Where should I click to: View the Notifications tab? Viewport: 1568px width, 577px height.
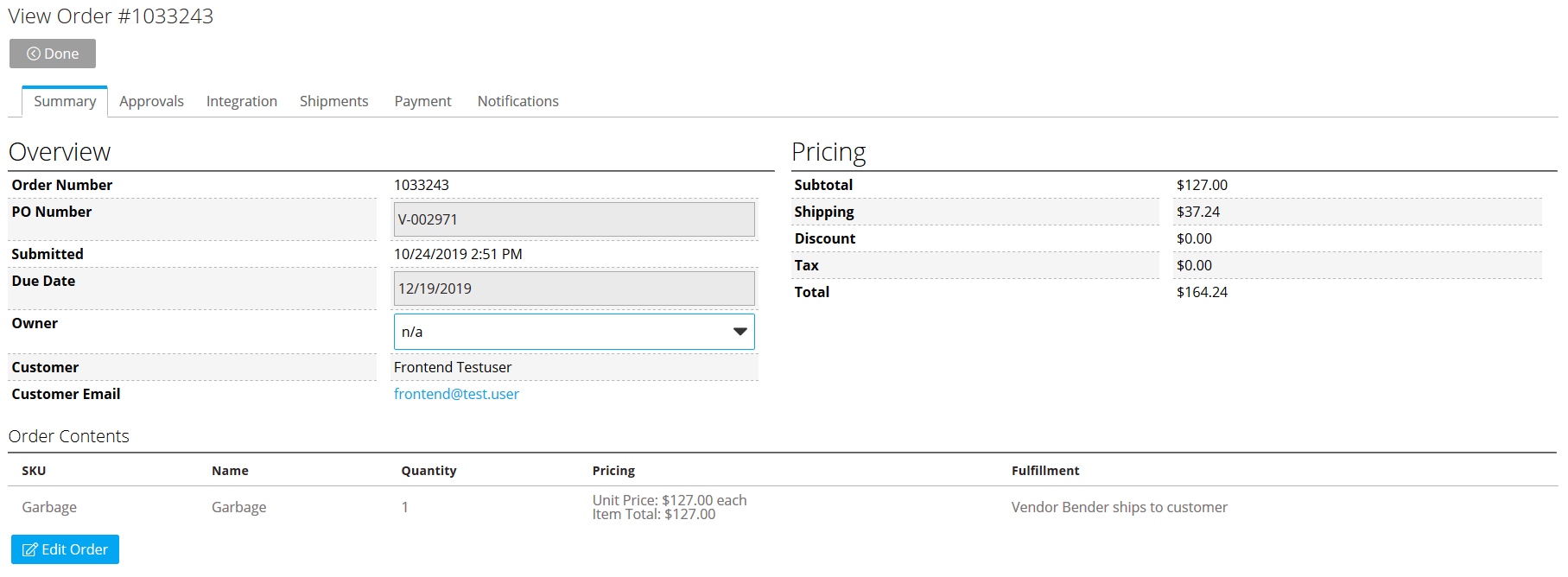tap(517, 101)
